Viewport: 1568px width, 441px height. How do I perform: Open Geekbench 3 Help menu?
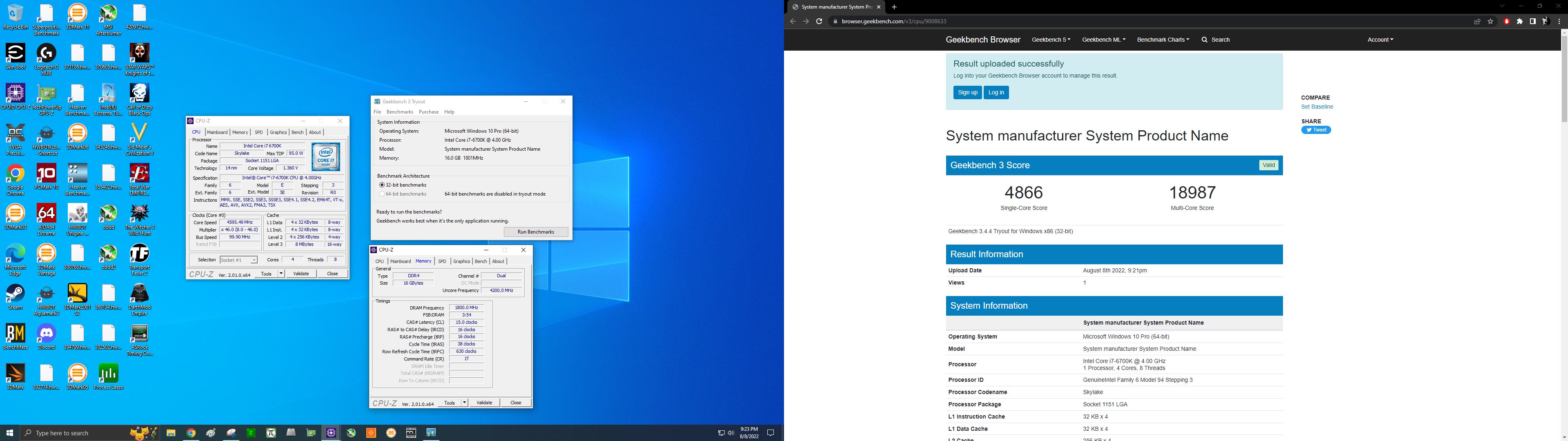449,112
